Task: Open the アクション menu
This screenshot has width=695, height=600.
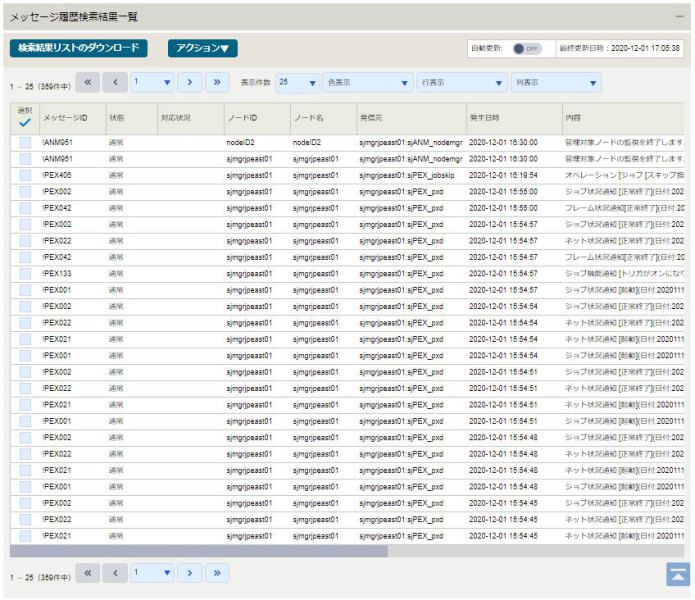Action: [203, 48]
